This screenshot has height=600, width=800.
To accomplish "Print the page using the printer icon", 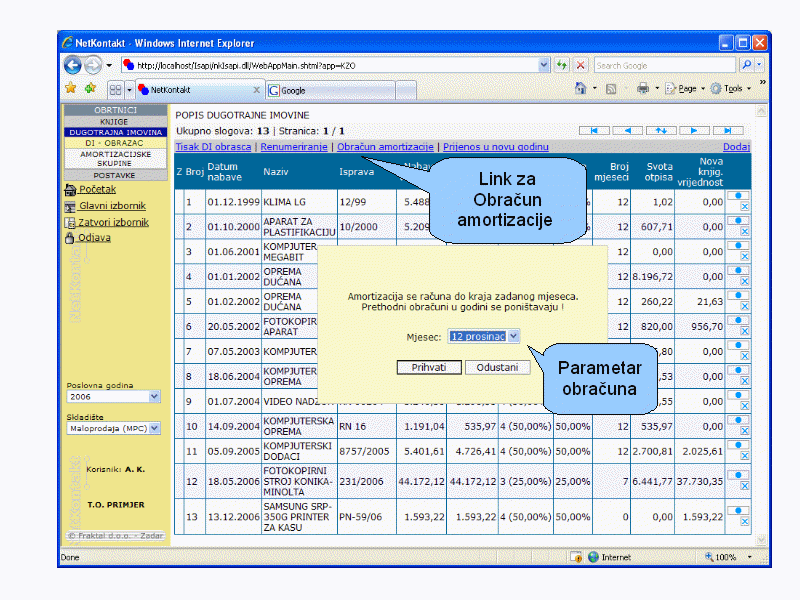I will click(x=643, y=89).
